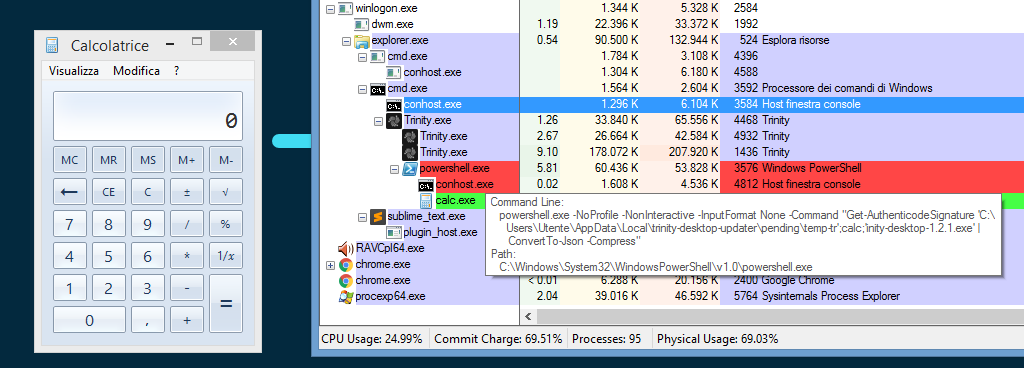Viewport: 1024px width, 368px height.
Task: Click the icon of highlighted conhost.exe 3584
Action: coord(394,104)
